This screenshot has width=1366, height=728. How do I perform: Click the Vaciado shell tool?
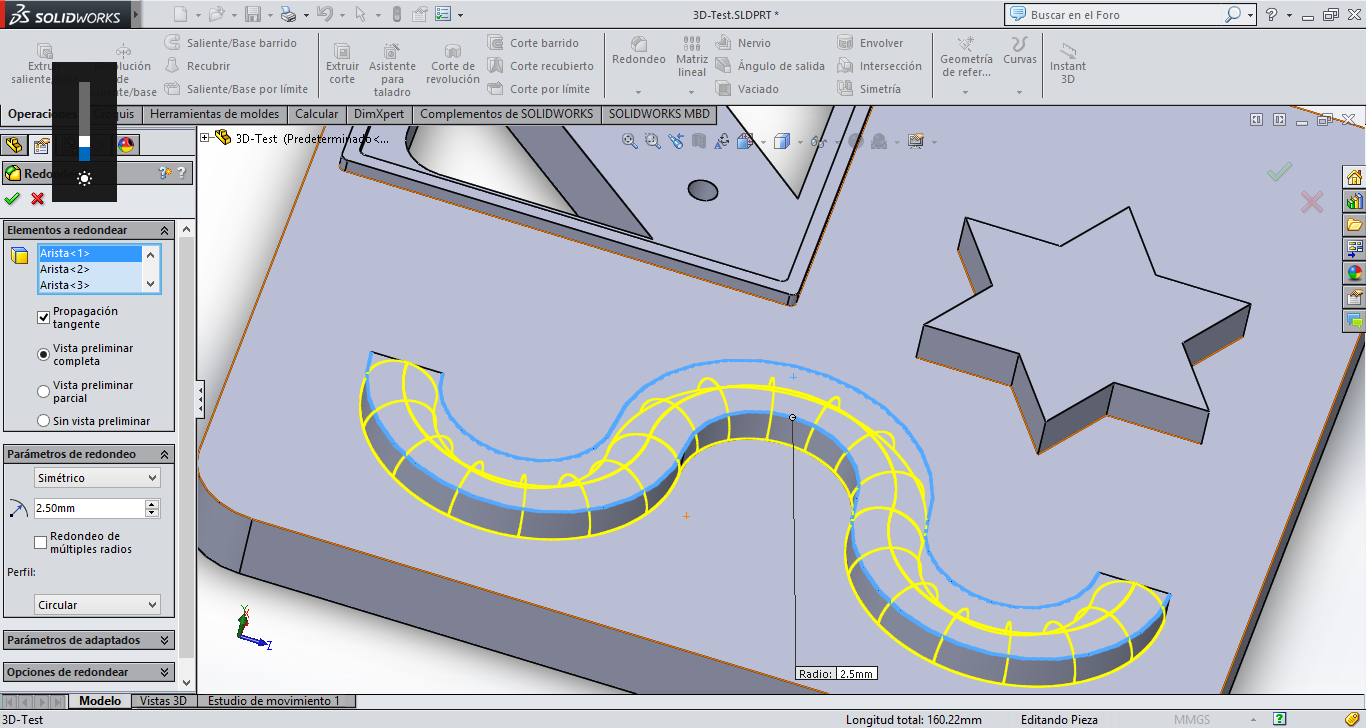click(747, 89)
